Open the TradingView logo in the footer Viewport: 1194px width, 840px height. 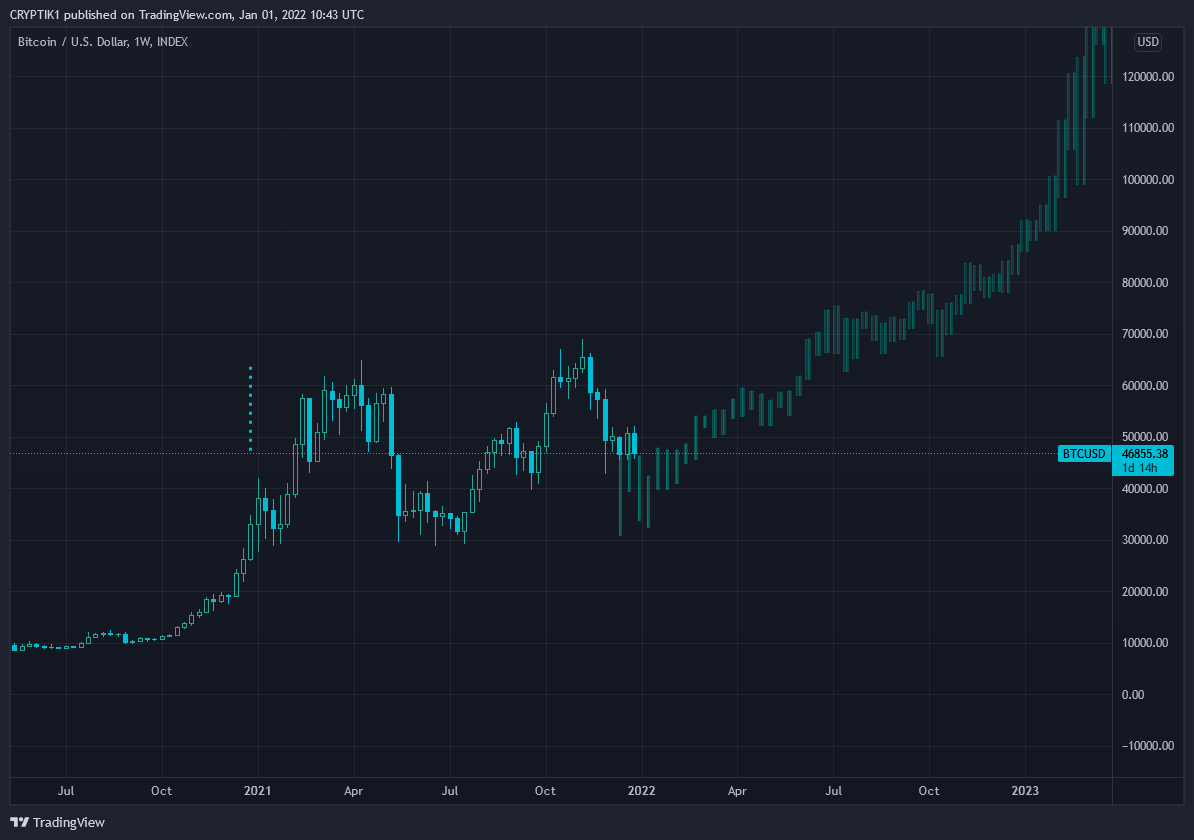click(58, 822)
